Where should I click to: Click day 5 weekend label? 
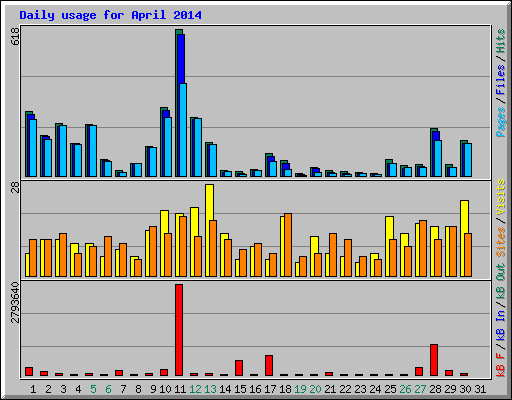tap(93, 389)
